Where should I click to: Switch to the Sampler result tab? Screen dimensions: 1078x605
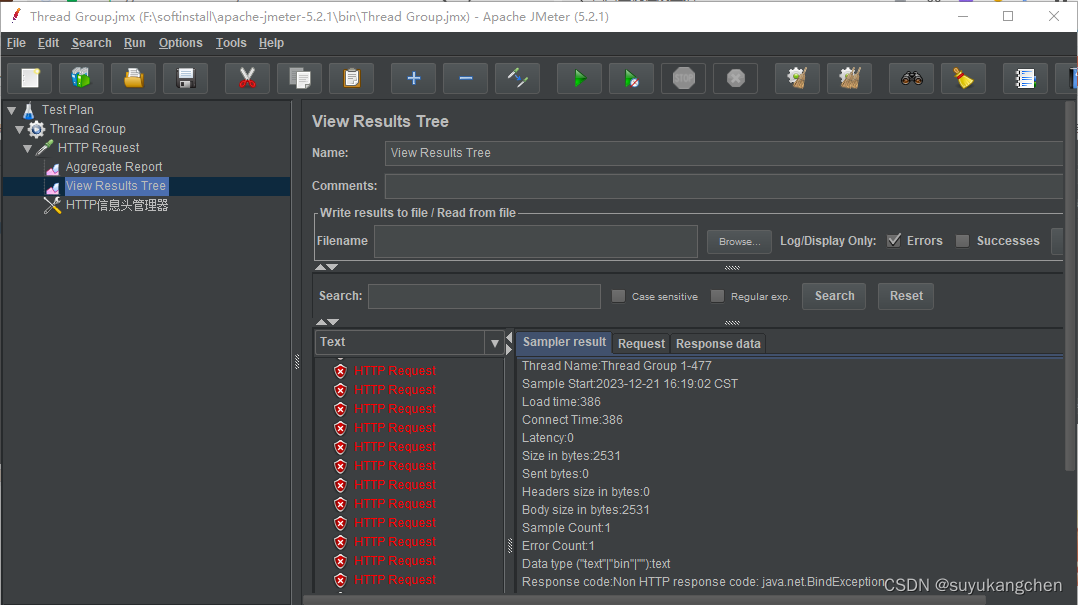tap(564, 342)
